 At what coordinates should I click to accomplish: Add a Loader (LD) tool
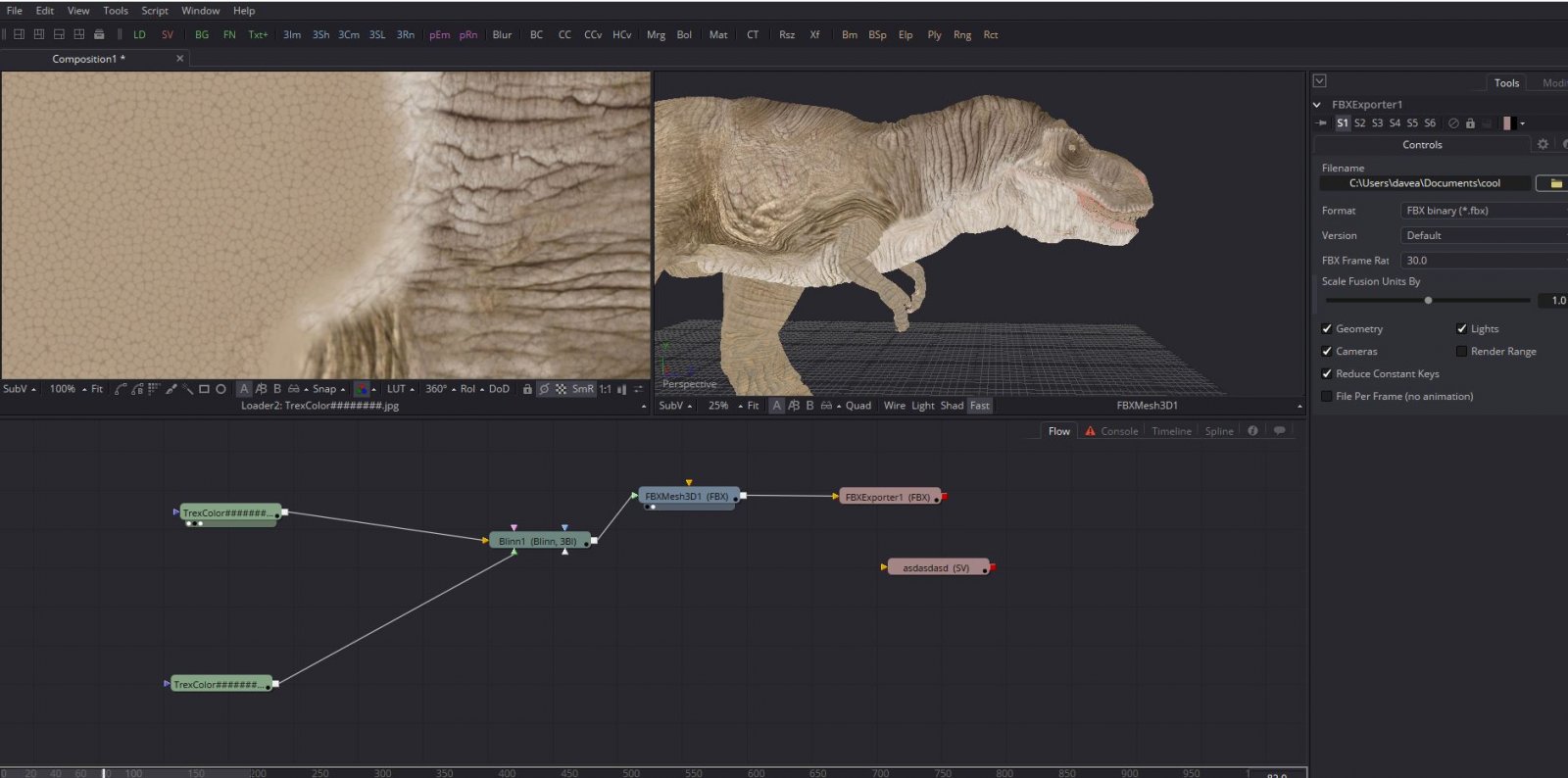(x=139, y=34)
